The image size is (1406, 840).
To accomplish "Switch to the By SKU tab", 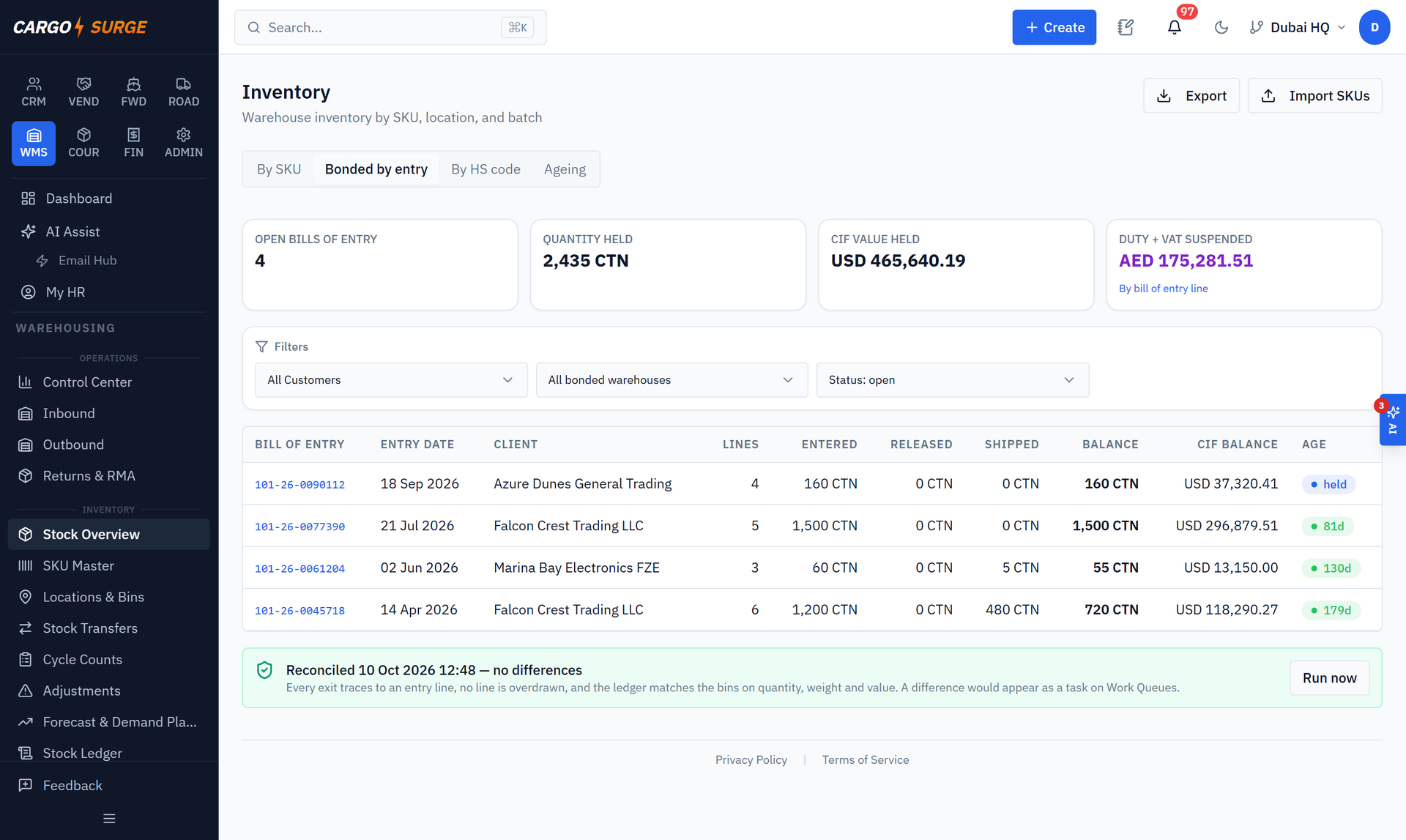I will tap(279, 169).
